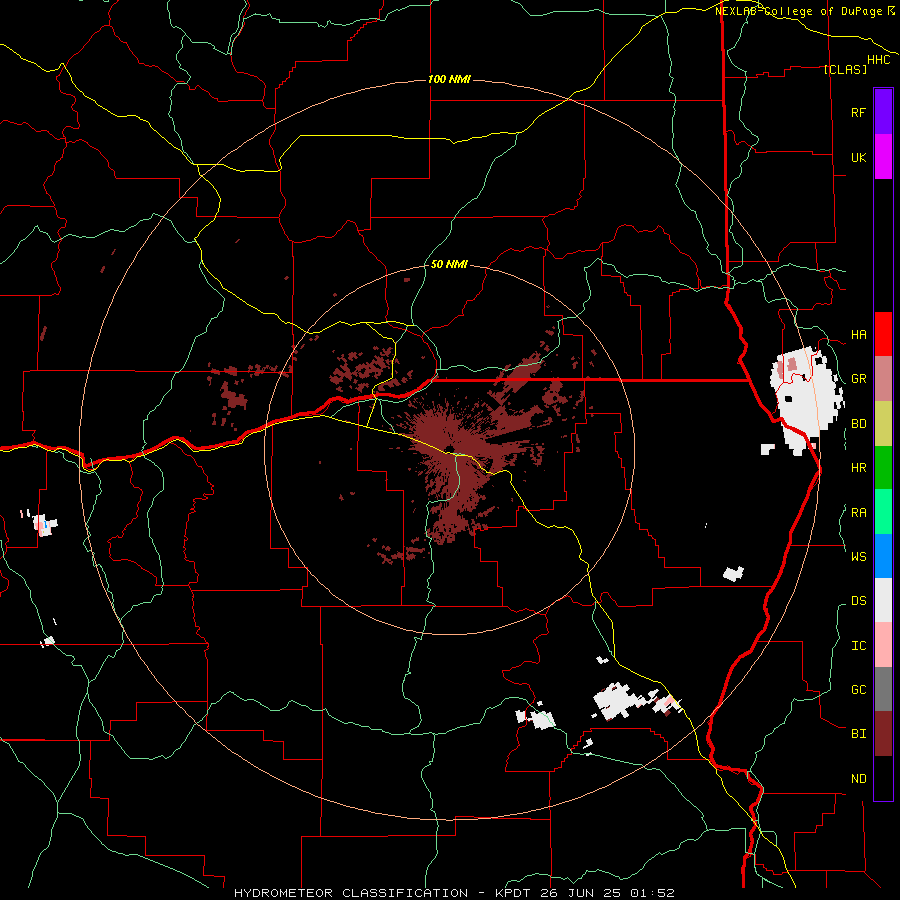Click the "100 NMI" range ring label
This screenshot has width=900, height=900.
449,79
